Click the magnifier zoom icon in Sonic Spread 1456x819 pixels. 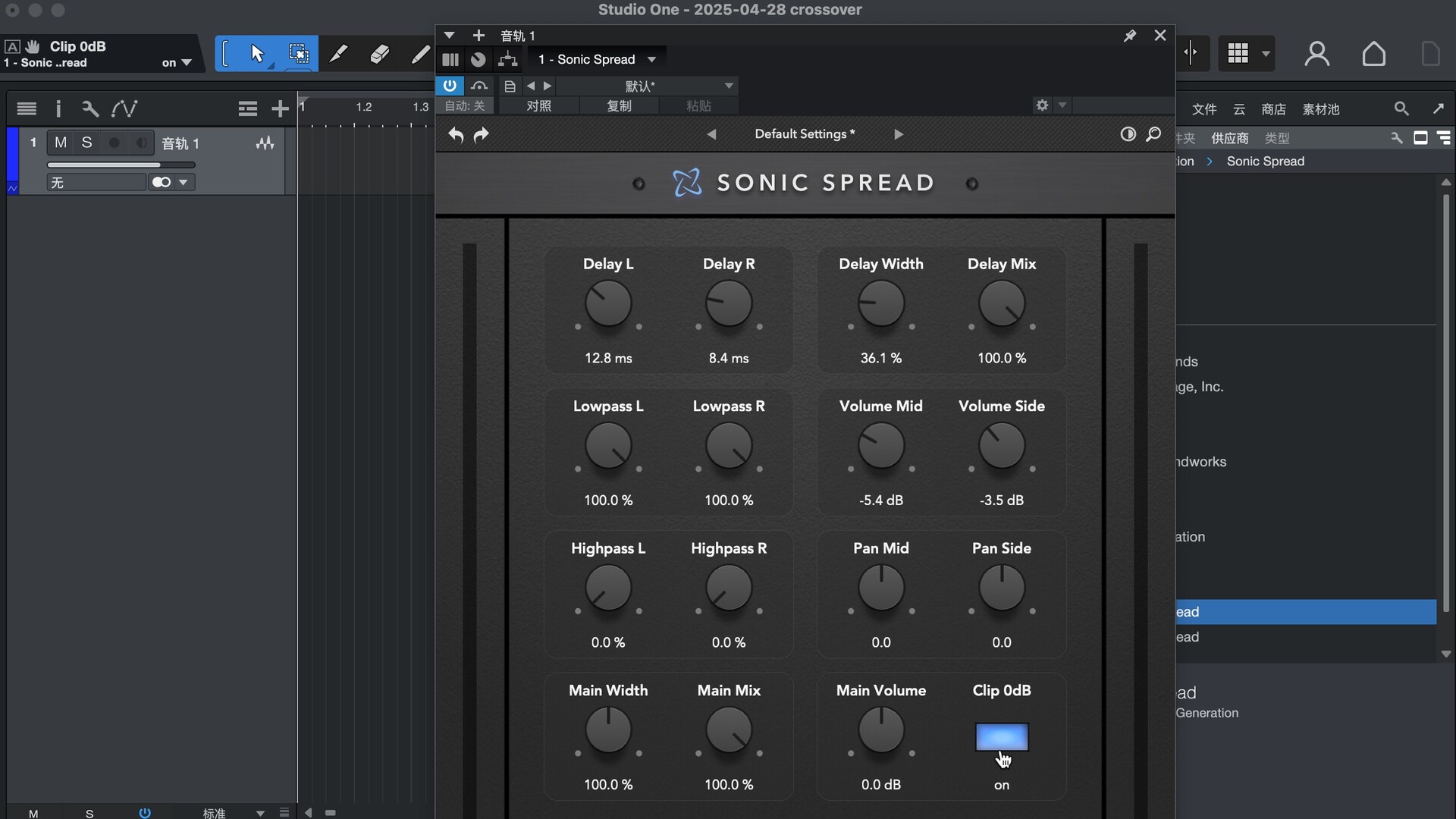(1153, 134)
